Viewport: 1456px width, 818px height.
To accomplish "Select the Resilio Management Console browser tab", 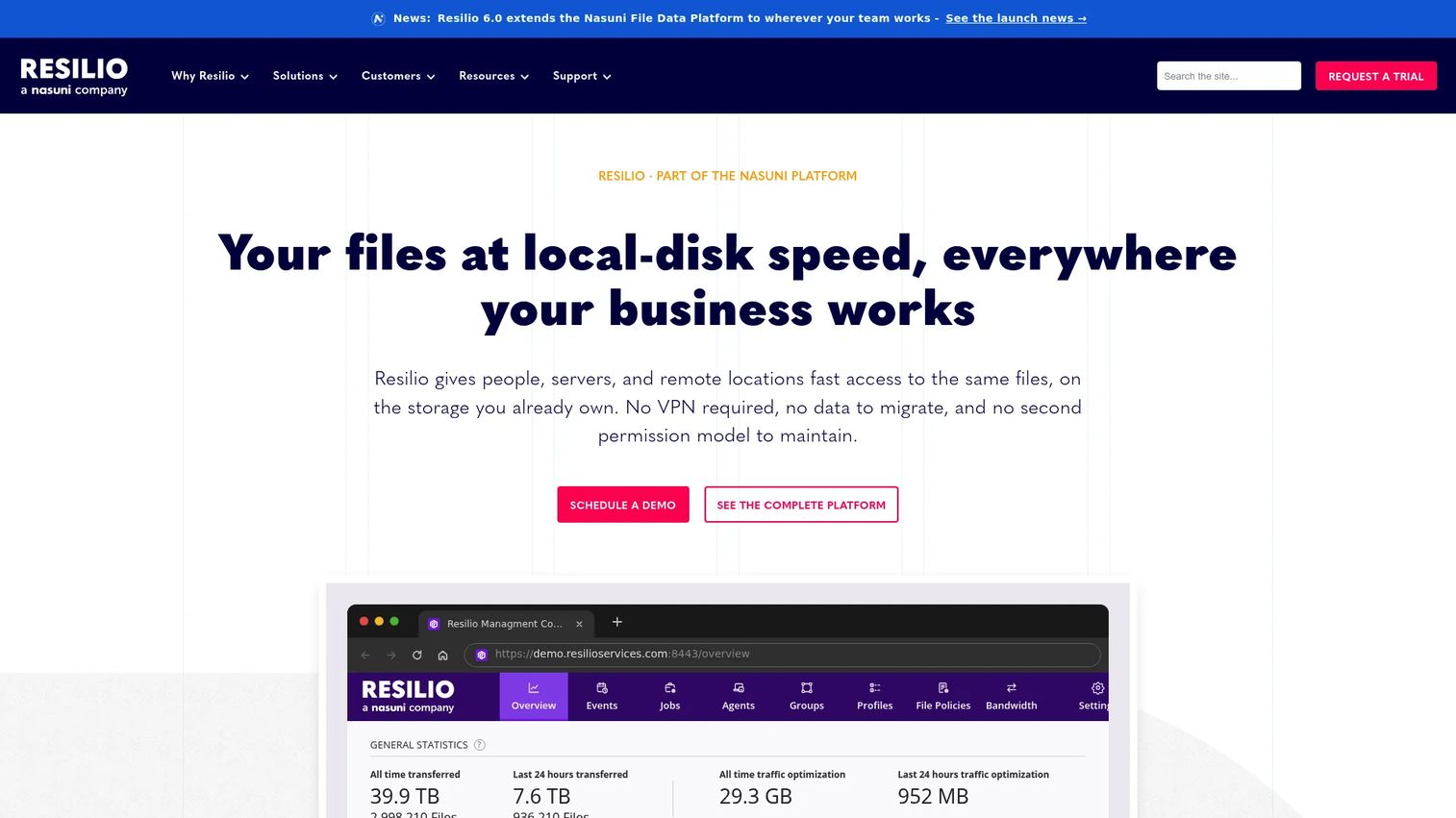I will [x=506, y=624].
